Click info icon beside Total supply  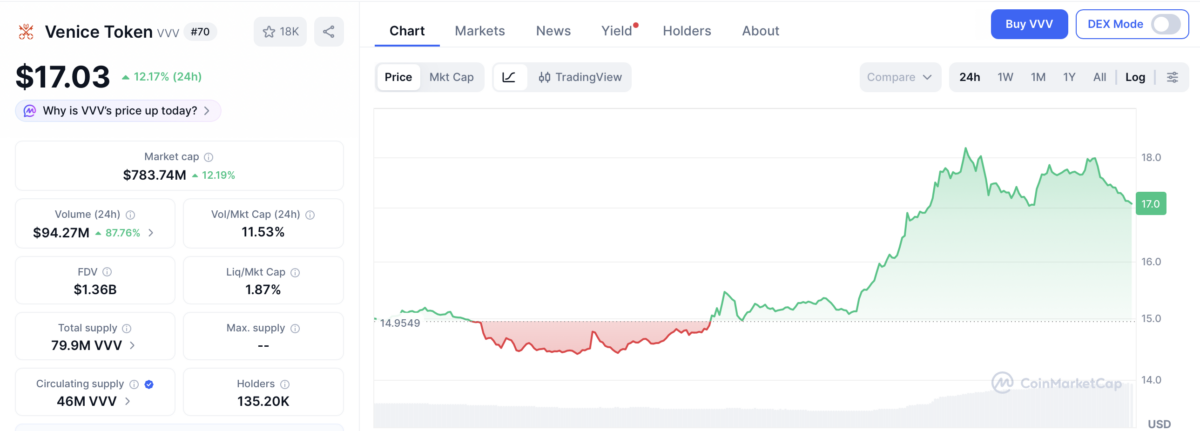click(126, 328)
